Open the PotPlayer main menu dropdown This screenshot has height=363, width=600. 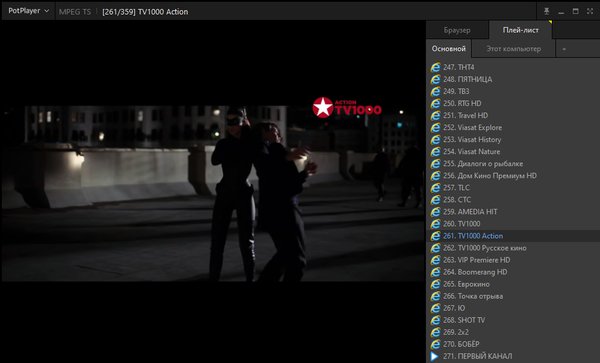pos(29,11)
